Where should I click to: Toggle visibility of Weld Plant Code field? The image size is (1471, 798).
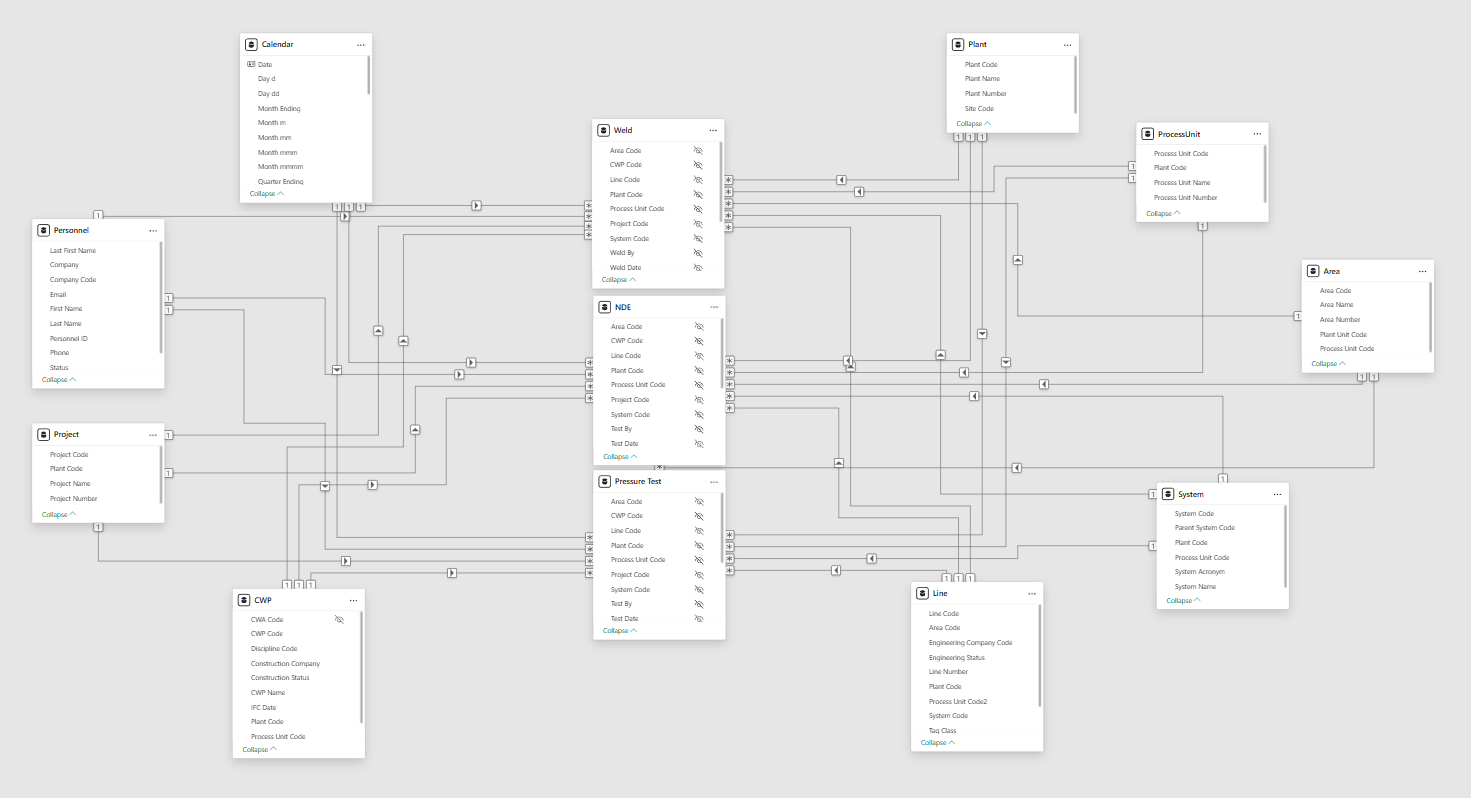click(x=698, y=194)
